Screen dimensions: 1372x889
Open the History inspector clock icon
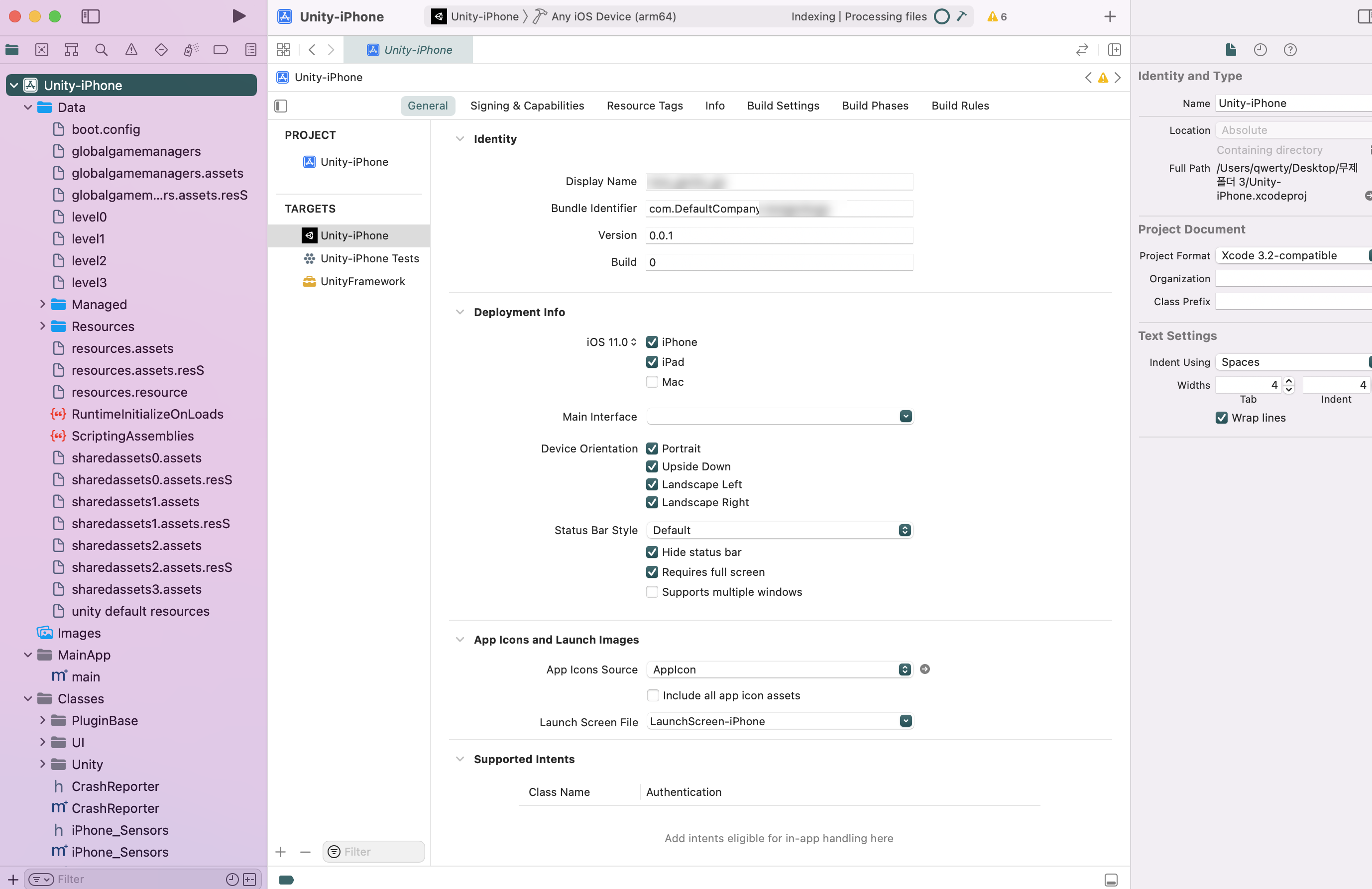(1260, 50)
